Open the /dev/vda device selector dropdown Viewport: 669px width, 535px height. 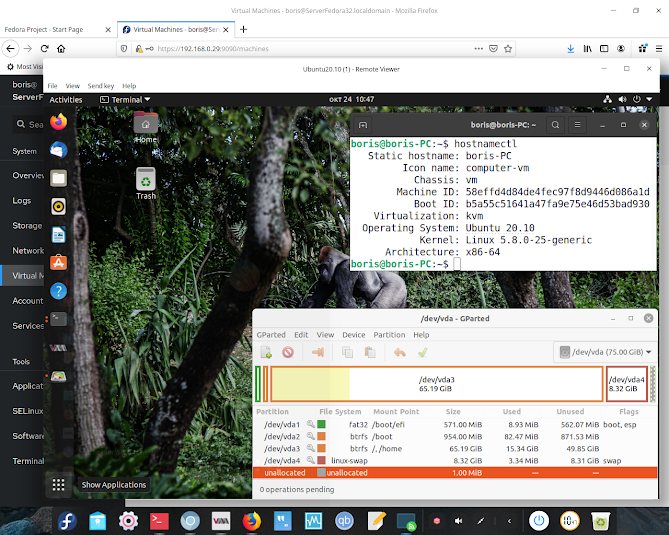(605, 352)
